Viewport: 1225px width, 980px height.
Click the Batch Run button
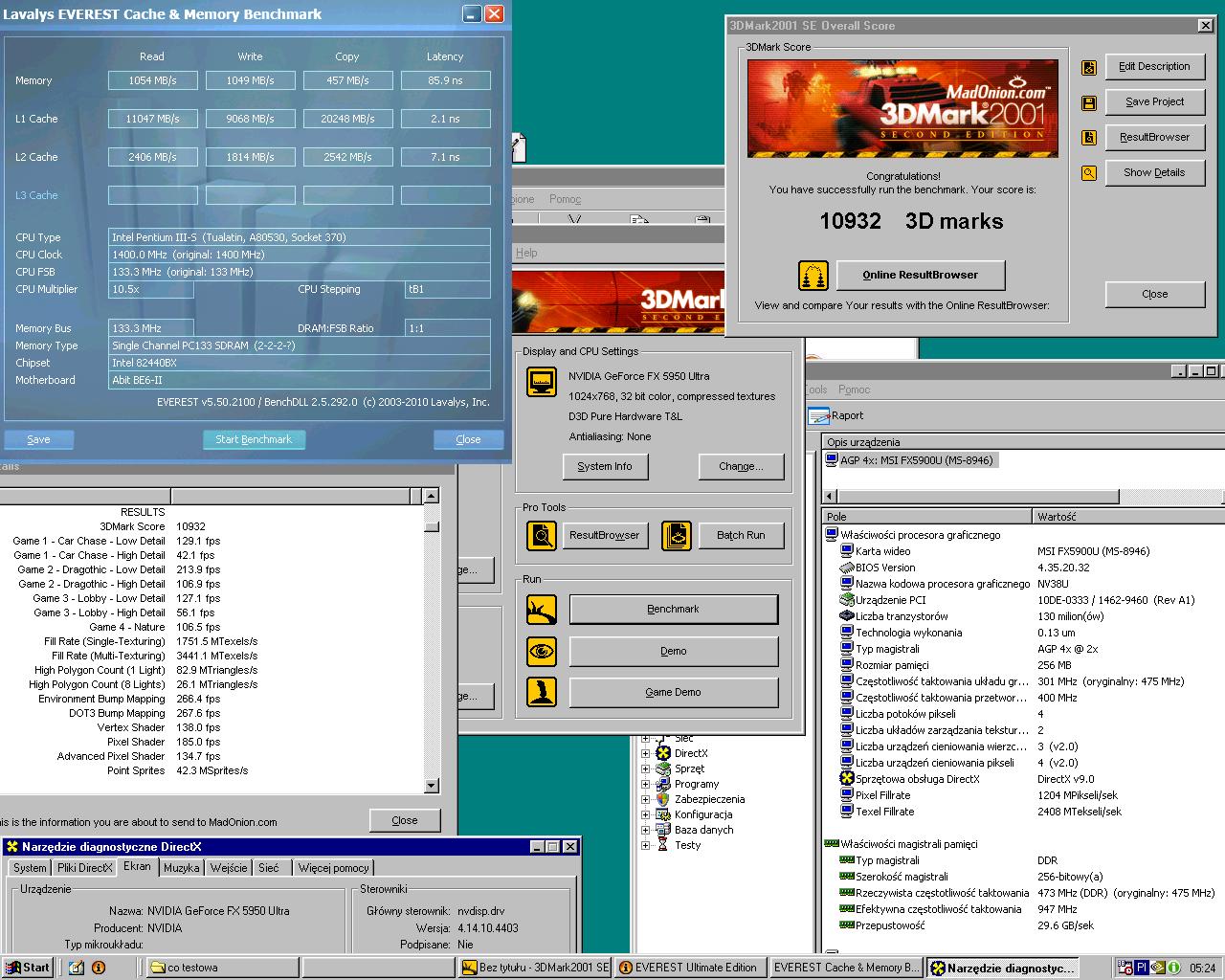pyautogui.click(x=742, y=535)
